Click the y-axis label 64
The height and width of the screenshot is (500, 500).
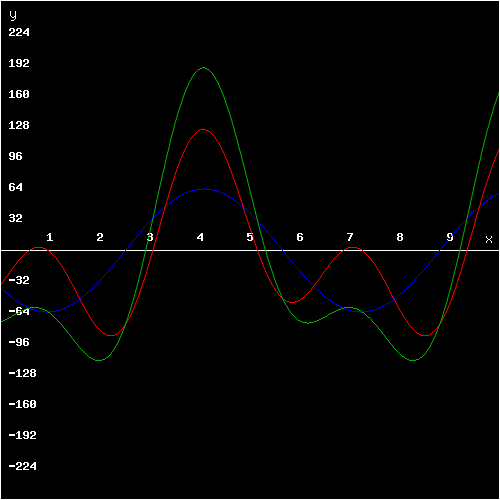point(15,187)
